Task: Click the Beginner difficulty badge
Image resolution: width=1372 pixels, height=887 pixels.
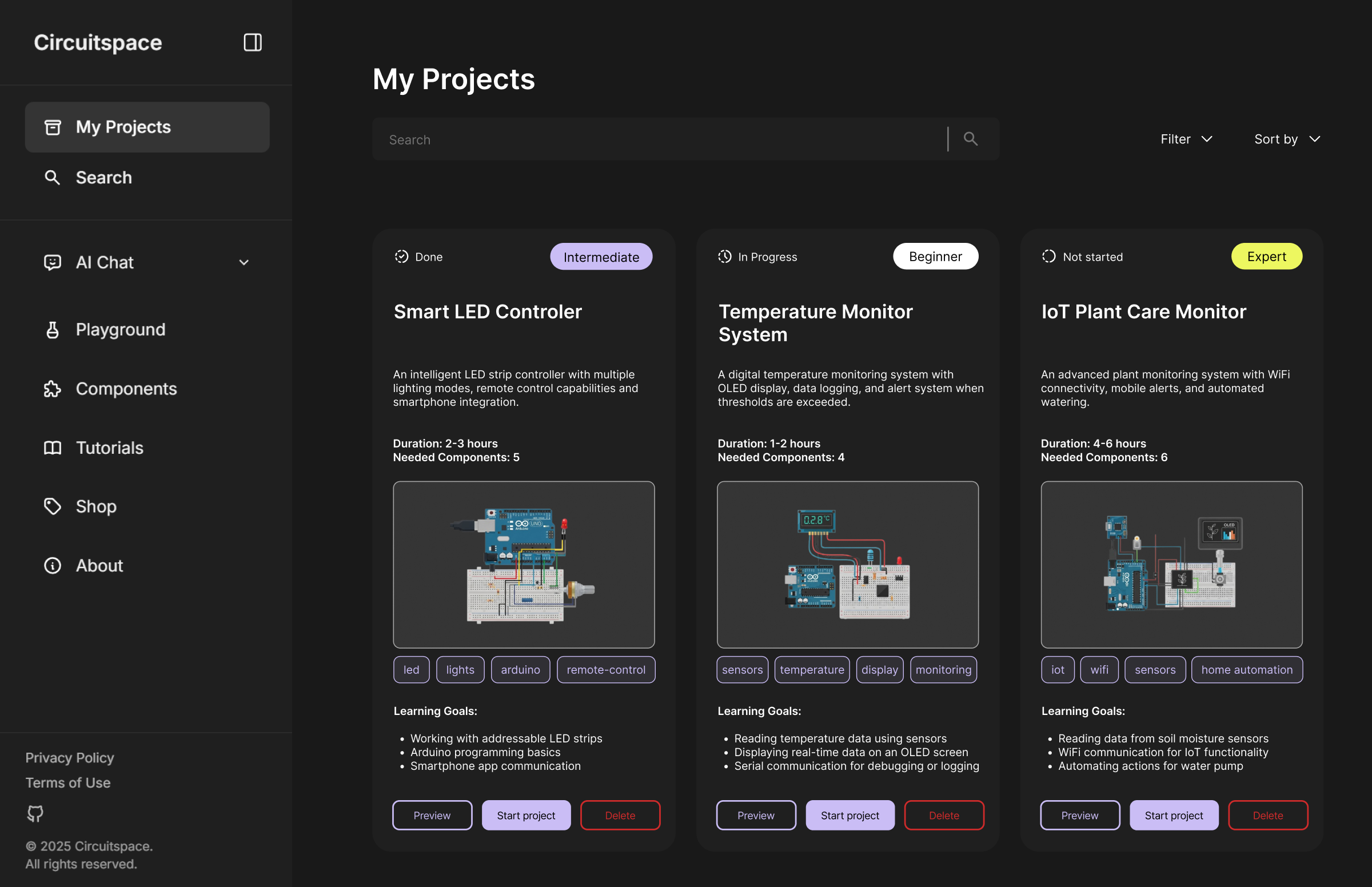Action: tap(935, 256)
